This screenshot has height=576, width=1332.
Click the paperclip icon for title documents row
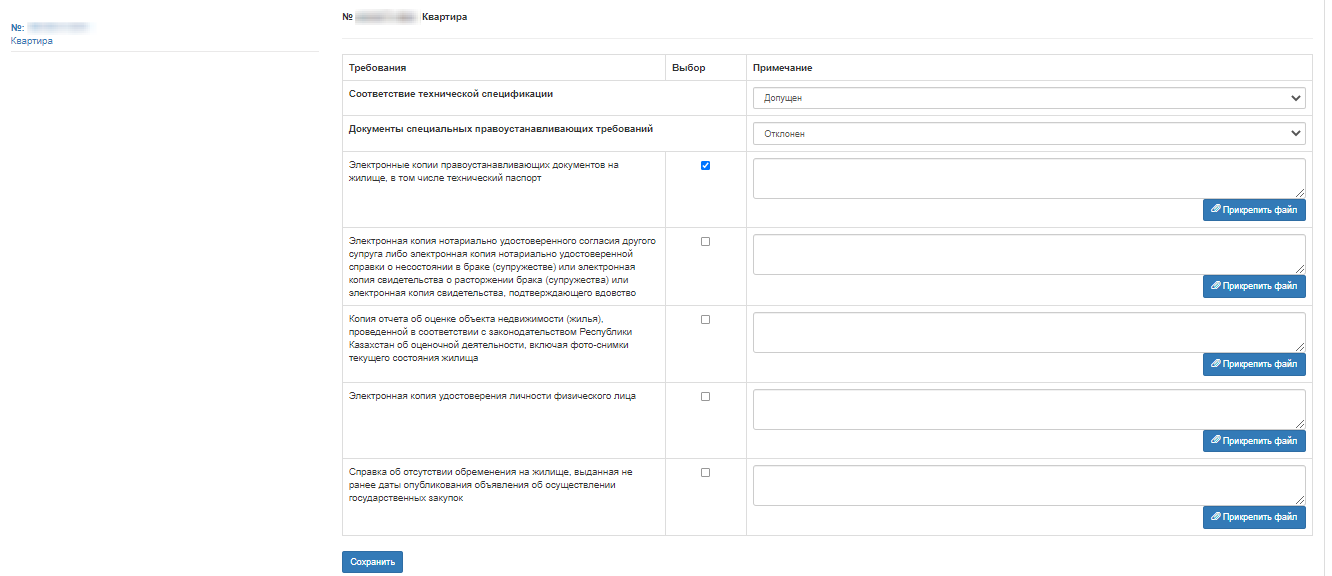pos(1215,210)
